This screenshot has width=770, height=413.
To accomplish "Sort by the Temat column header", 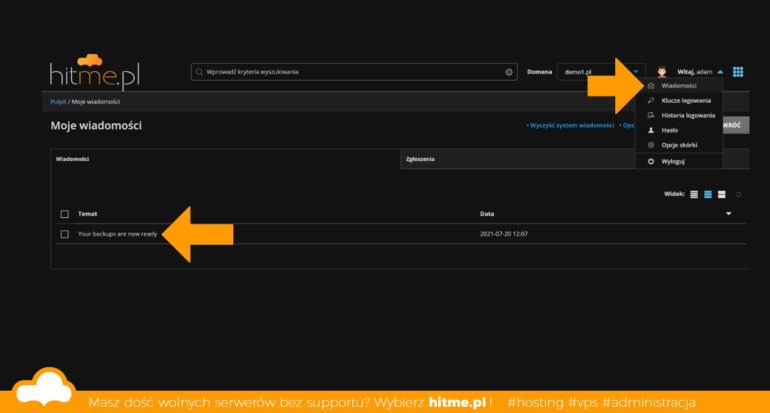I will [x=87, y=214].
